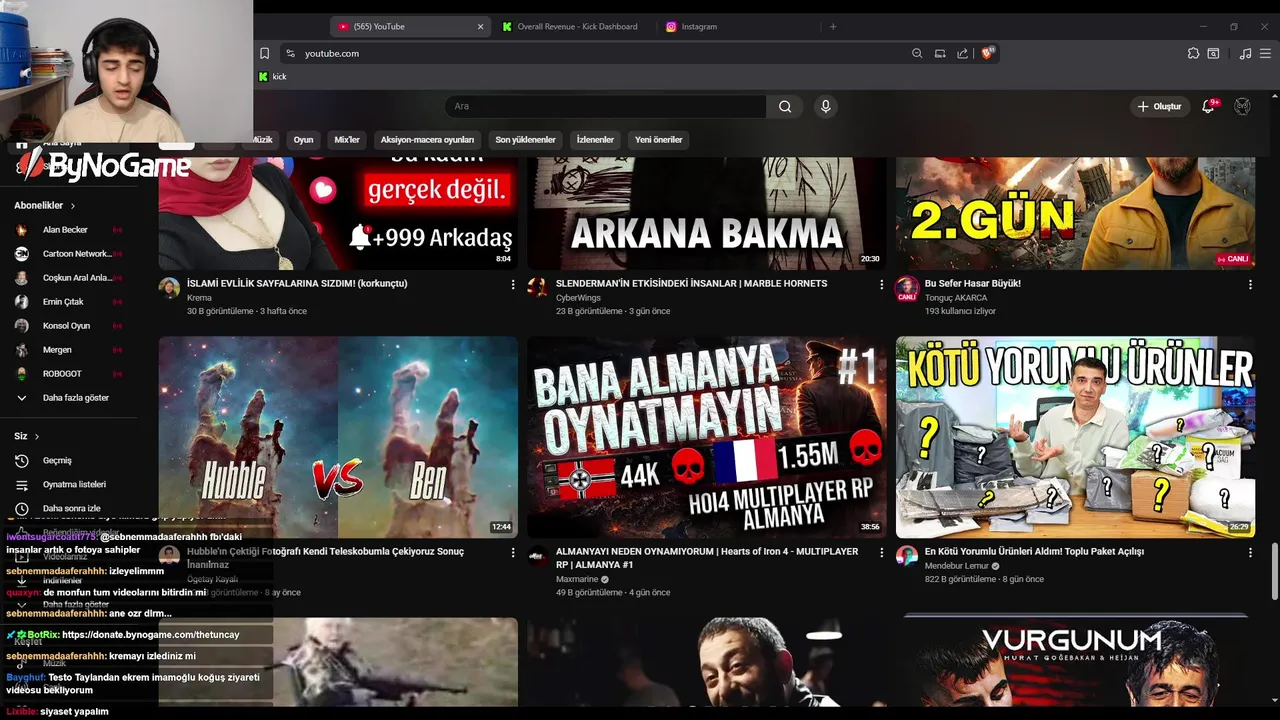Click the youtube.com address bar
The width and height of the screenshot is (1280, 720).
[600, 53]
